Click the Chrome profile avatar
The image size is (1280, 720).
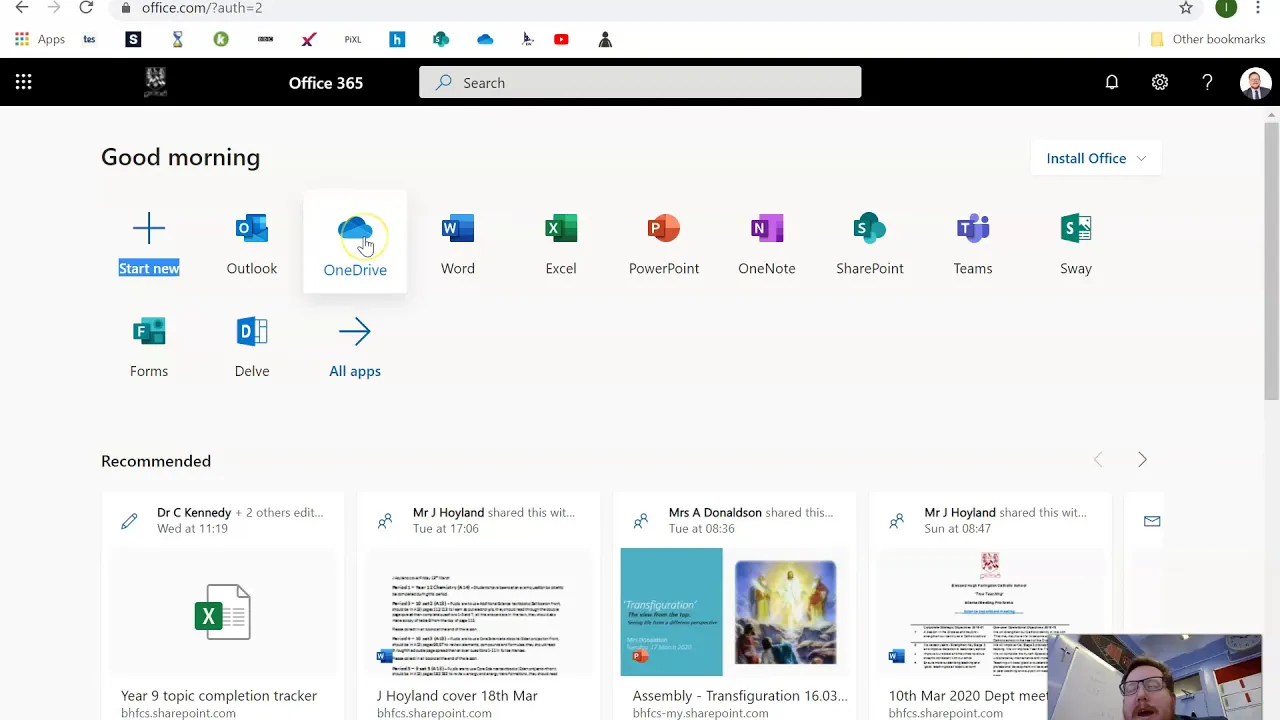pyautogui.click(x=1226, y=8)
